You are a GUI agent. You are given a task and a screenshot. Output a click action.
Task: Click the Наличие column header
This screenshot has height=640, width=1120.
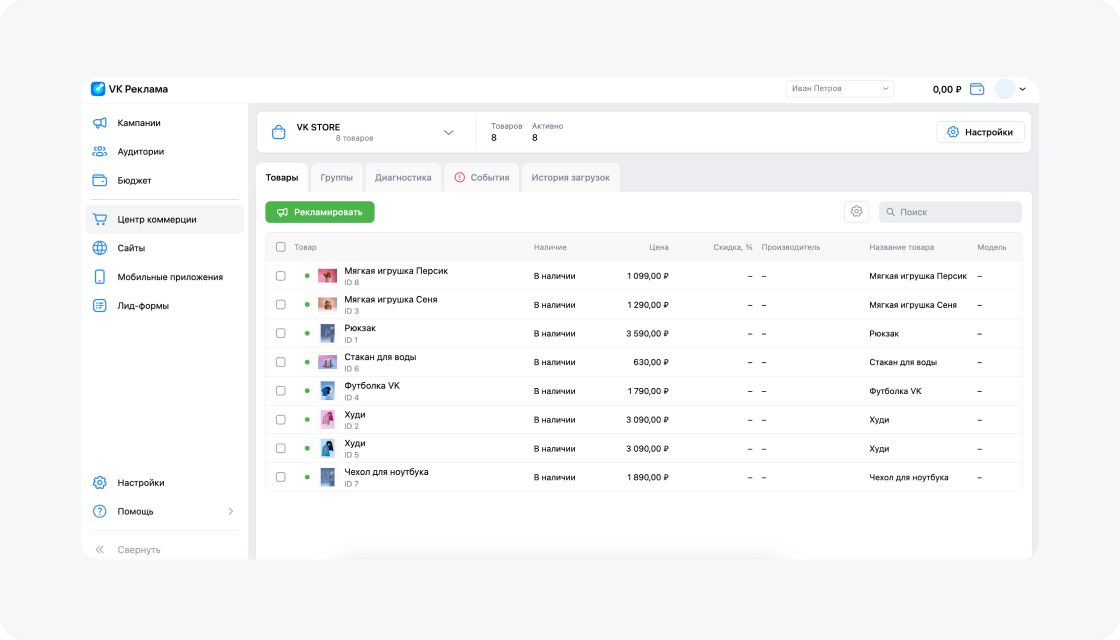point(550,247)
